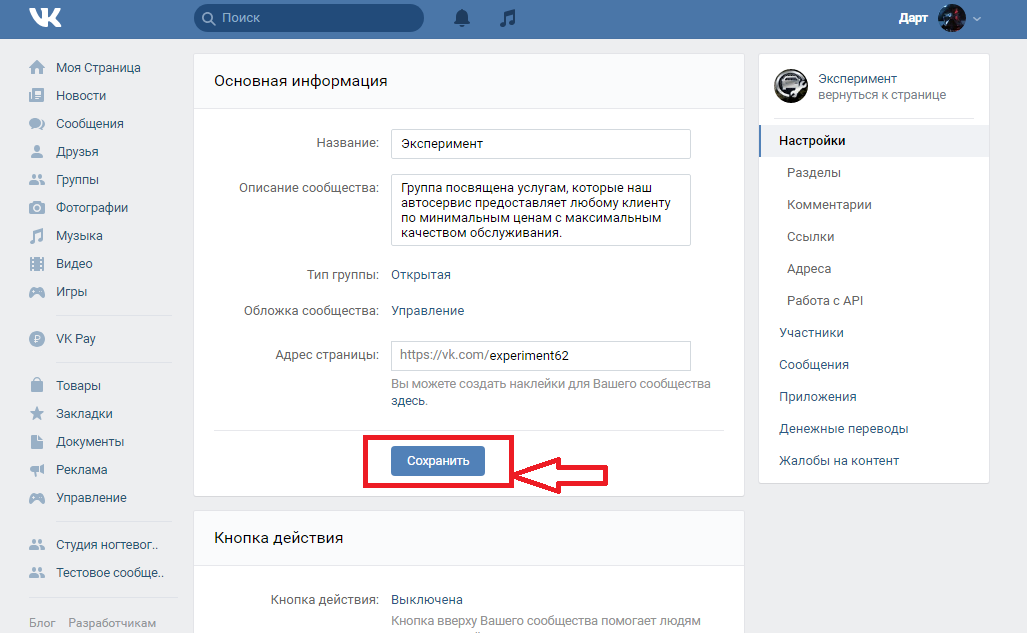Click the VK logo in header
The image size is (1027, 633).
point(45,18)
